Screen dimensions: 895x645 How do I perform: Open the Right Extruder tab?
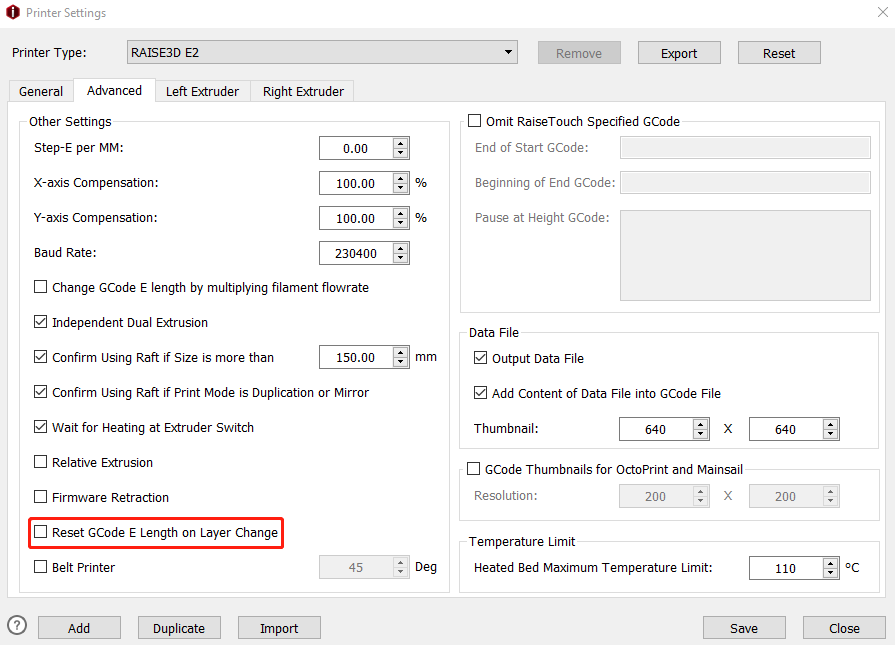[303, 91]
